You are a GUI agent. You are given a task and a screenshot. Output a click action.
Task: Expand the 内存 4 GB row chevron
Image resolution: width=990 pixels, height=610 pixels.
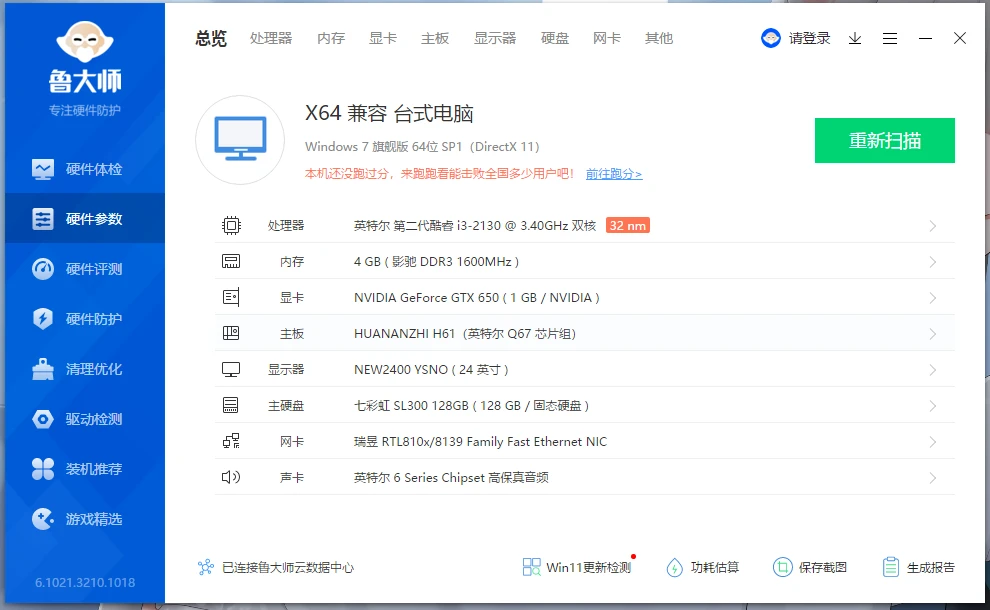pos(933,262)
